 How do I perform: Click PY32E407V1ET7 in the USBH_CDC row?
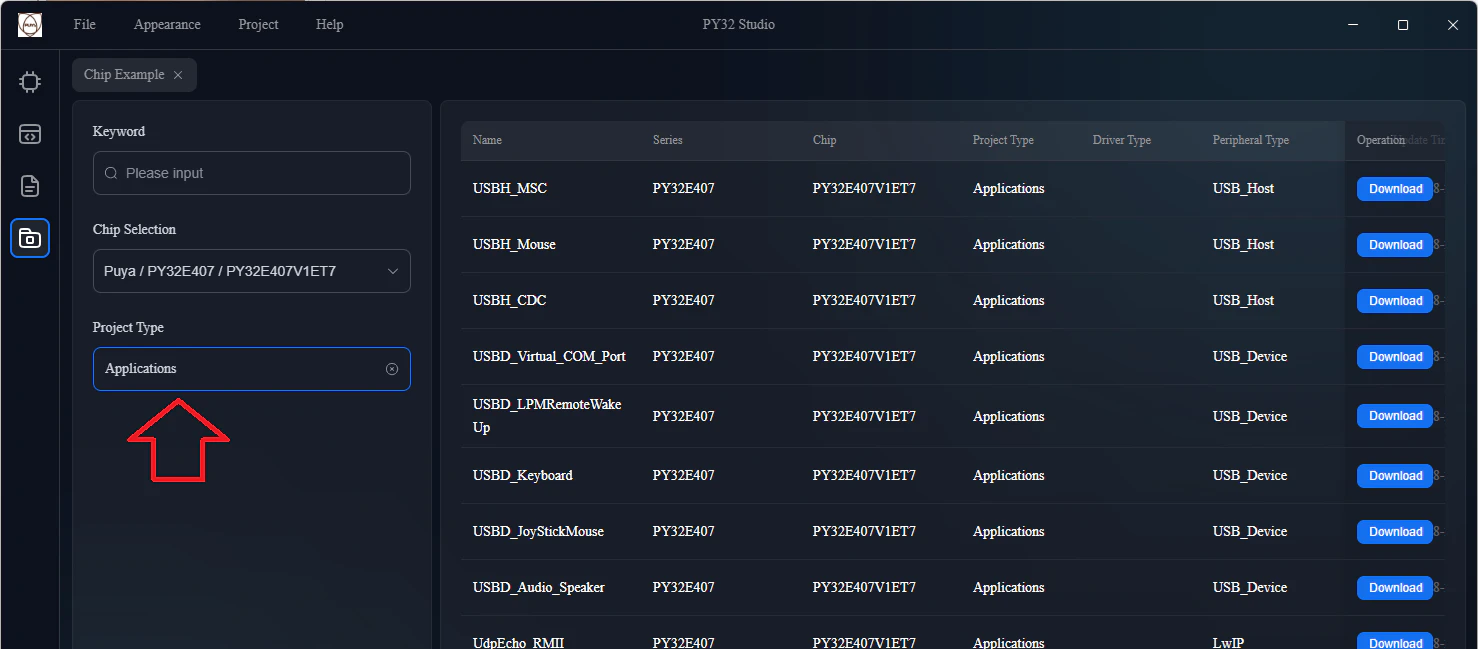(864, 301)
